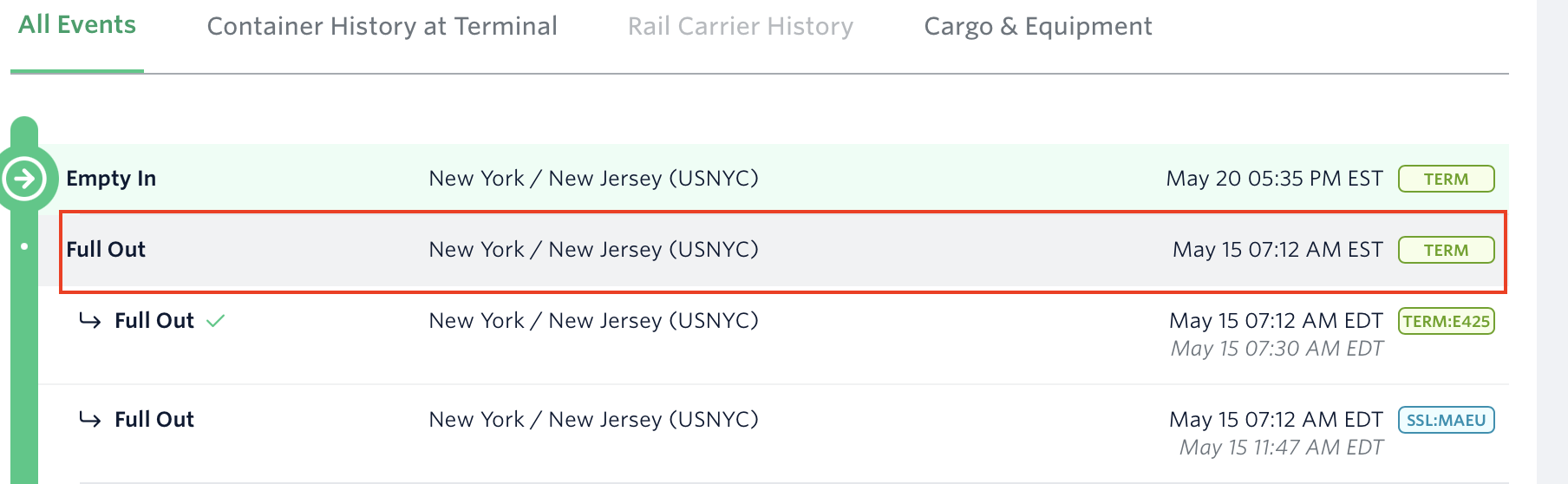Click the TERM:E425 source badge
1568x484 pixels.
coord(1446,321)
